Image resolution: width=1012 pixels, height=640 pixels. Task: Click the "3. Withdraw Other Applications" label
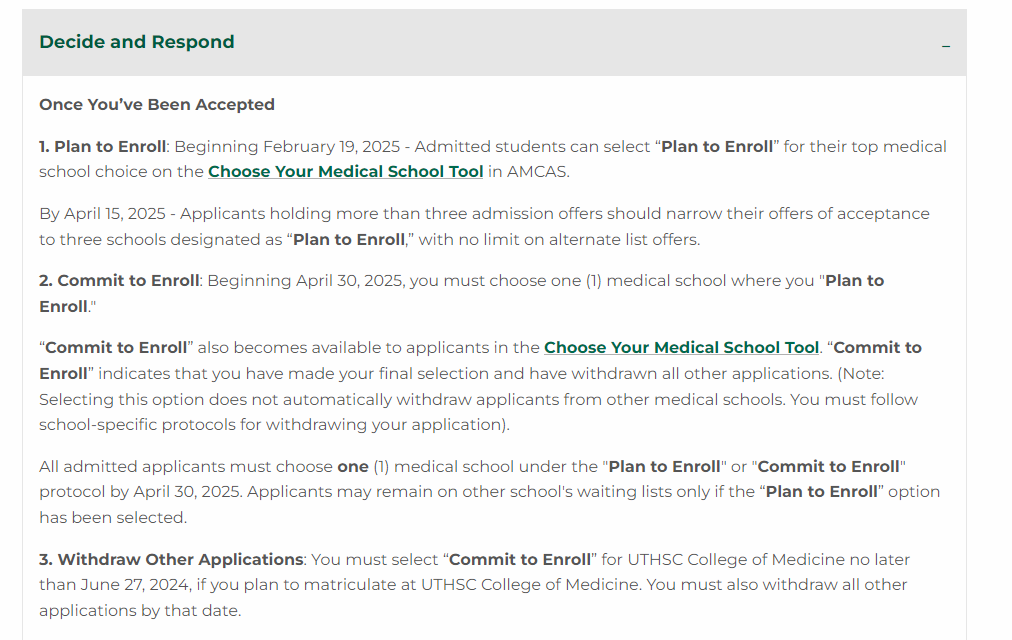coord(171,560)
